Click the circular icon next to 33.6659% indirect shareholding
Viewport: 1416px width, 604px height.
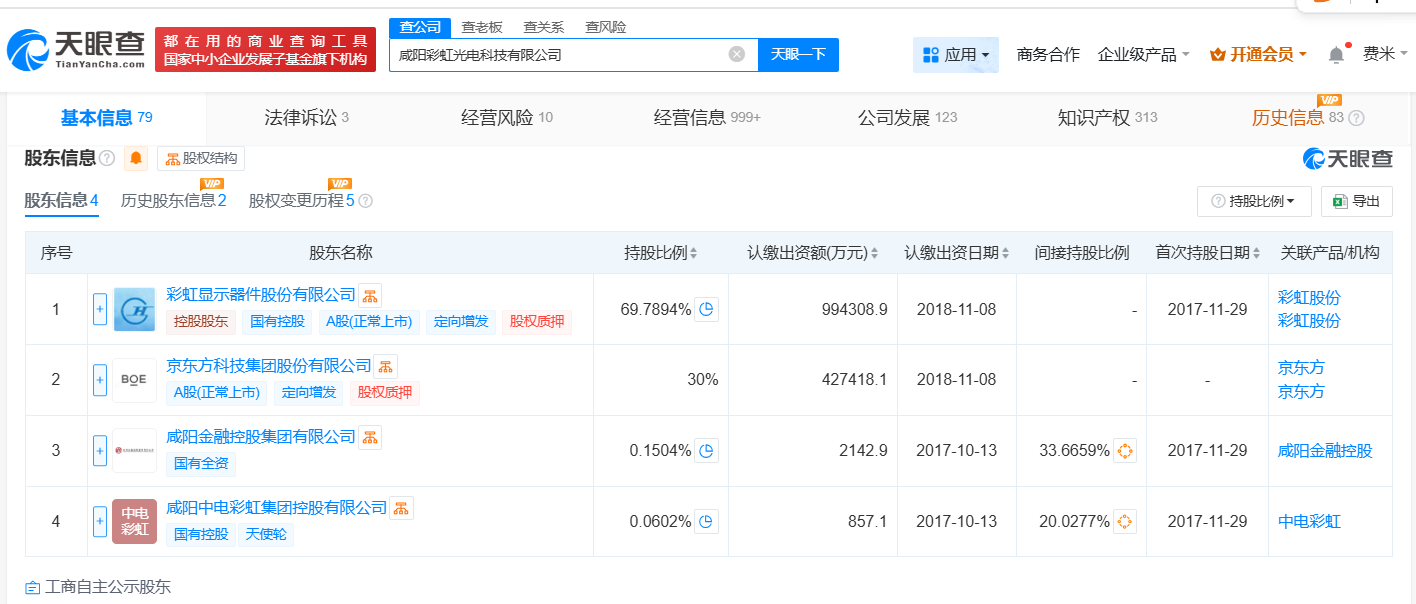pyautogui.click(x=1125, y=450)
